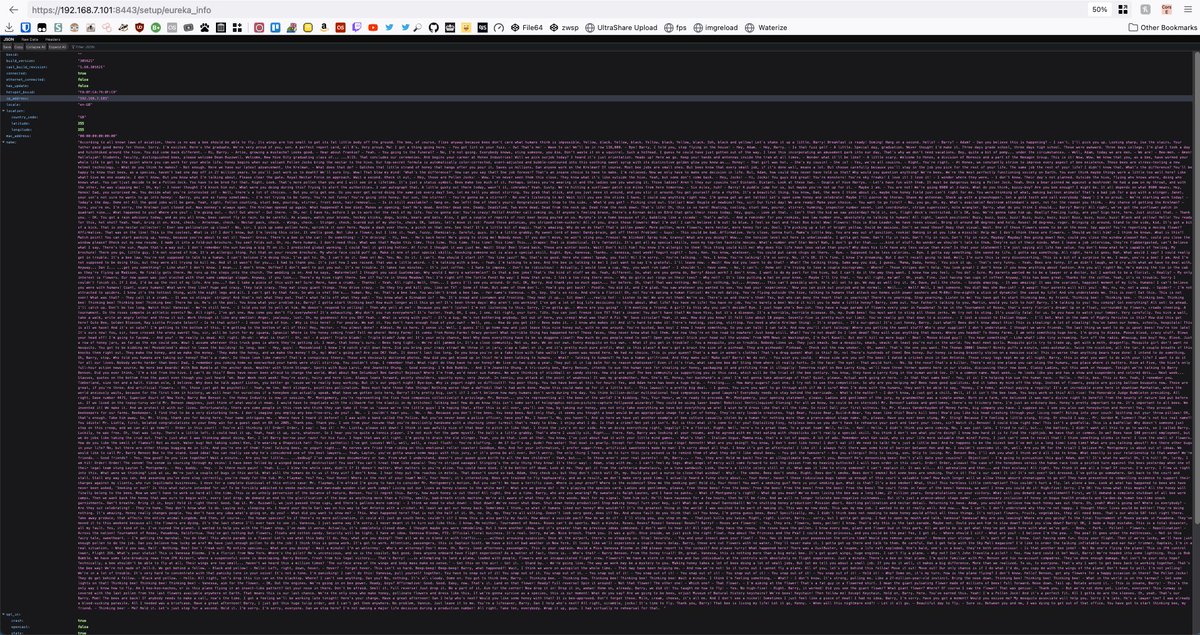Click the extensions grid icon near zoom level
1200x635 pixels.
click(x=1123, y=10)
